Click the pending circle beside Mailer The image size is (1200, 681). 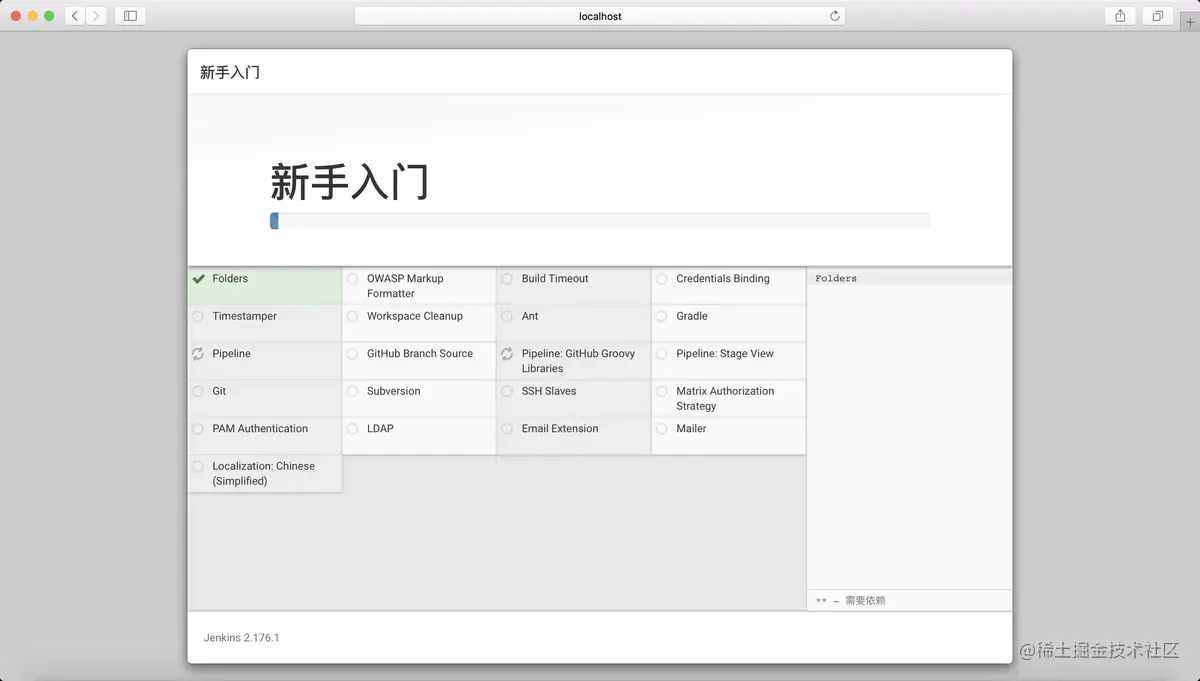click(662, 429)
